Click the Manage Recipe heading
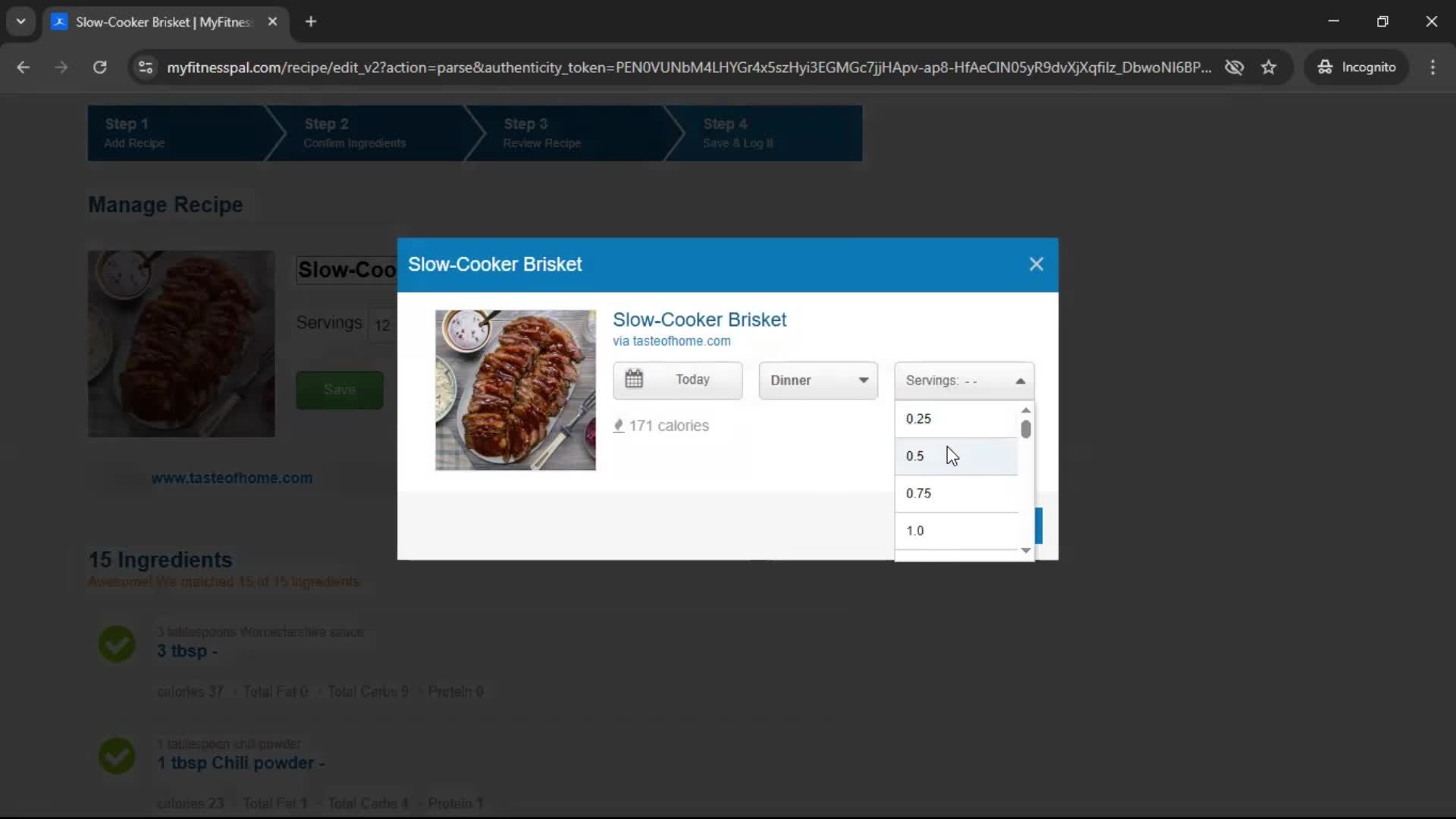Viewport: 1456px width, 819px height. point(165,205)
